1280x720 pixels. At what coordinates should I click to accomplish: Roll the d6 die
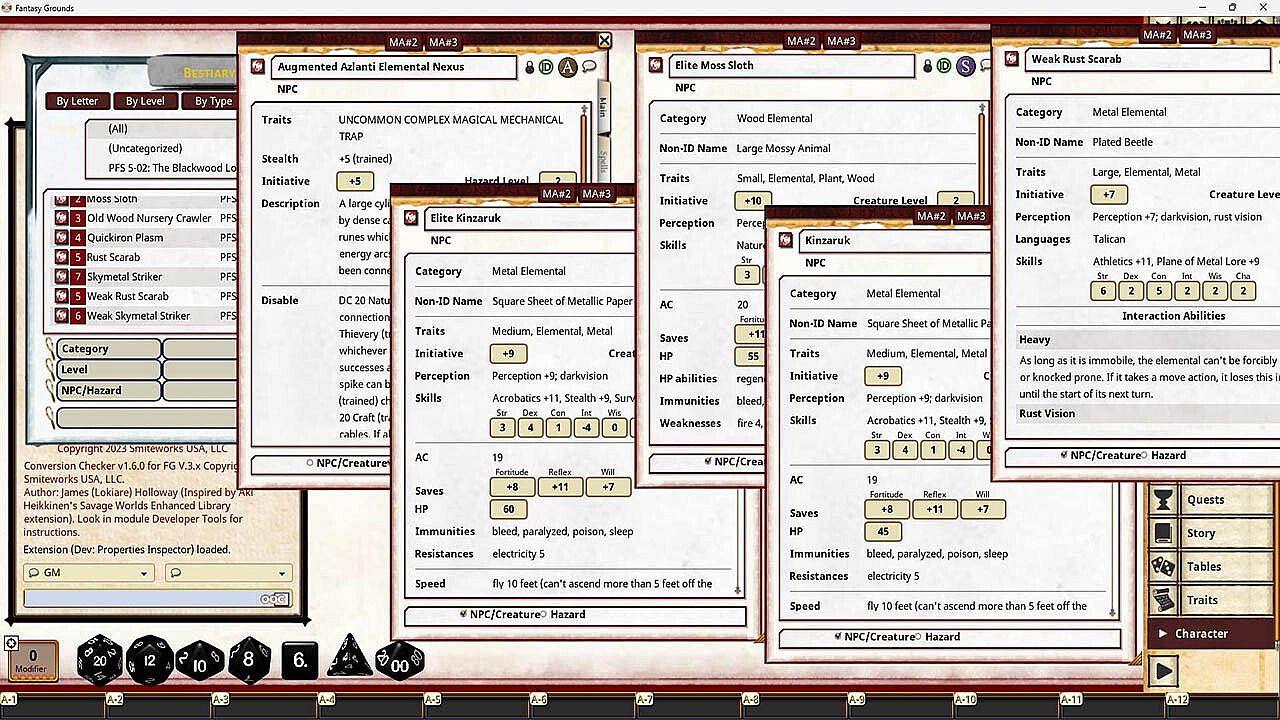coord(300,660)
